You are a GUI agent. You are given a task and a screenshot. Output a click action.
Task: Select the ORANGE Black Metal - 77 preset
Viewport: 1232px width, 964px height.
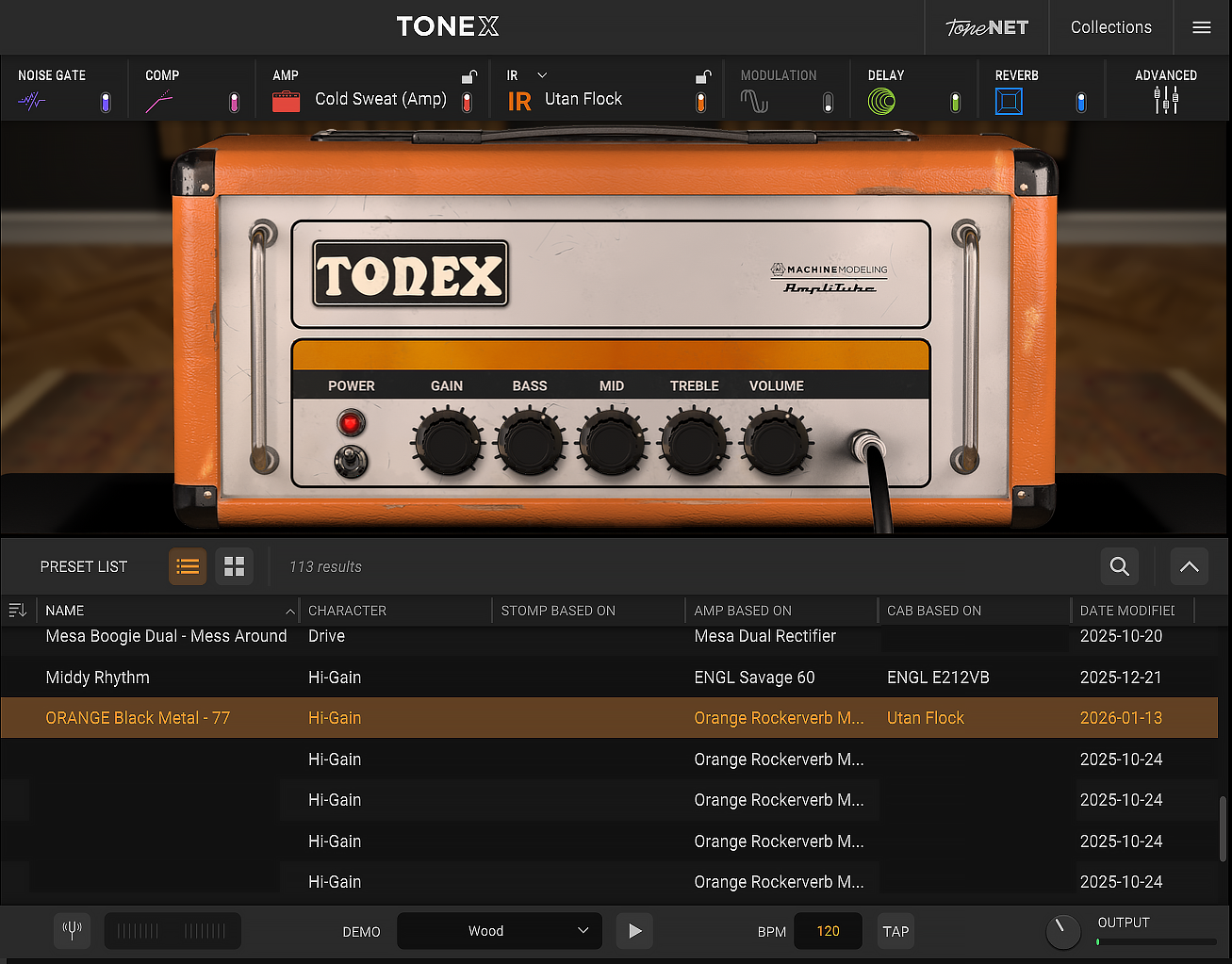pyautogui.click(x=138, y=718)
